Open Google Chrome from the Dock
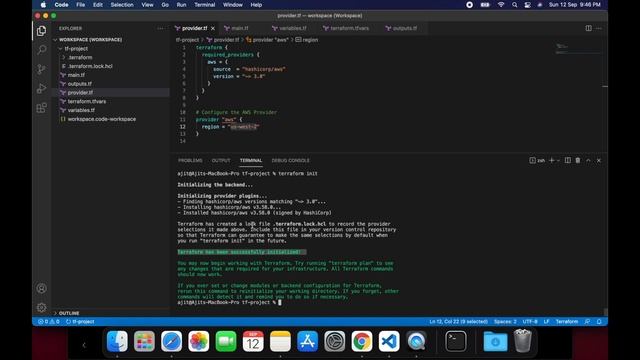The width and height of the screenshot is (640, 360). (x=362, y=341)
